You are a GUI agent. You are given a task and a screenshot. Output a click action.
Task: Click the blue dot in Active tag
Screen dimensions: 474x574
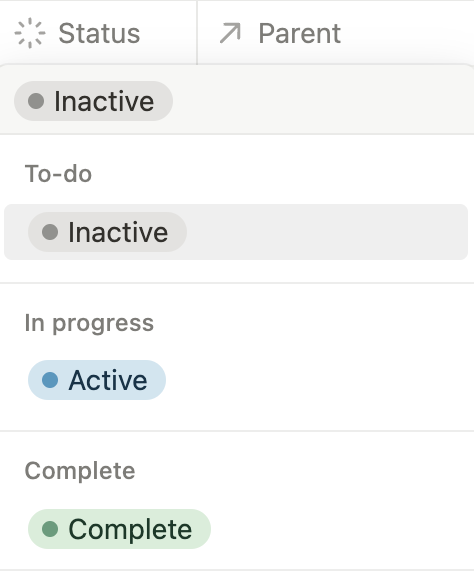pos(50,380)
